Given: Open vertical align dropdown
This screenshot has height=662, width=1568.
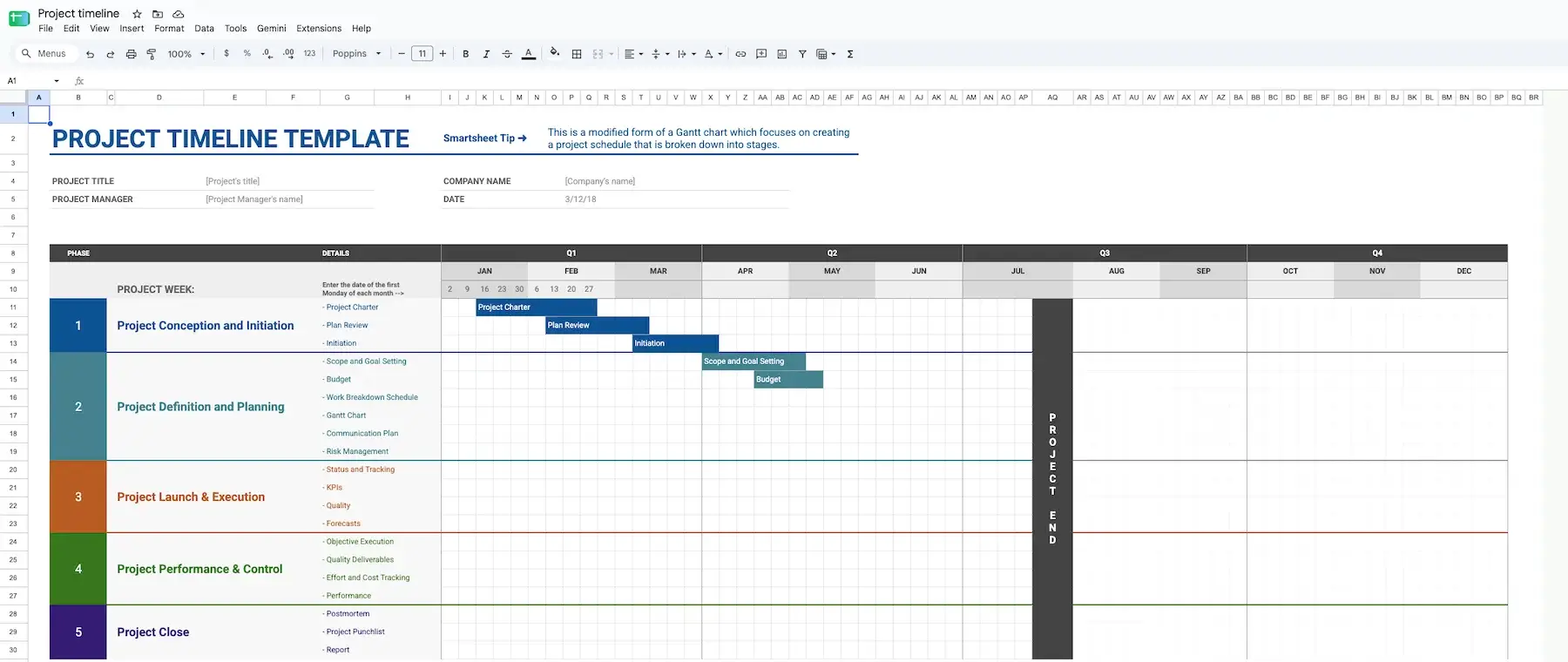Looking at the screenshot, I should 660,54.
